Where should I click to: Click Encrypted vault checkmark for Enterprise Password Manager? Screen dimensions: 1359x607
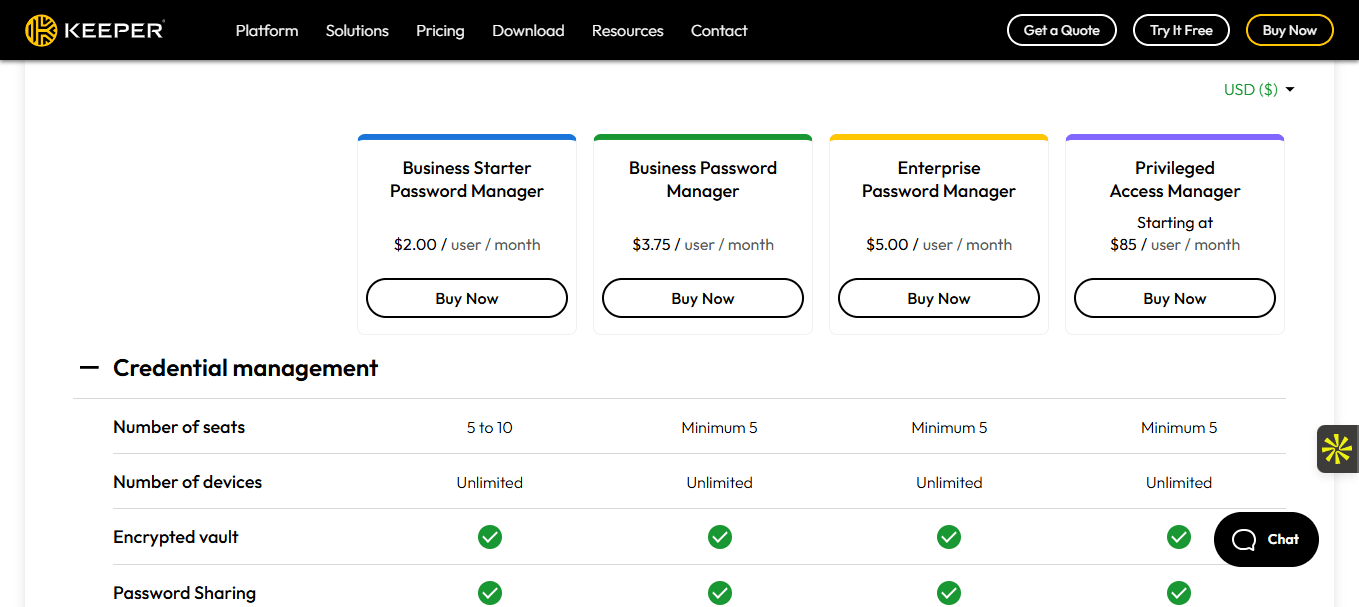949,537
